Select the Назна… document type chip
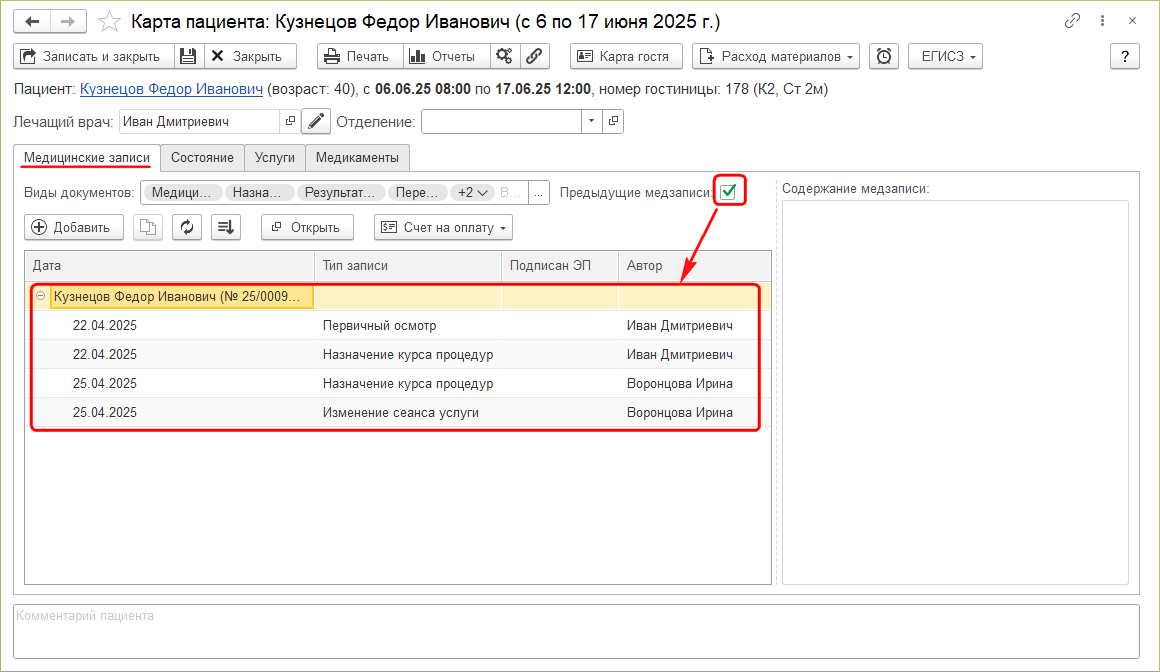The height and width of the screenshot is (672, 1160). pyautogui.click(x=257, y=192)
